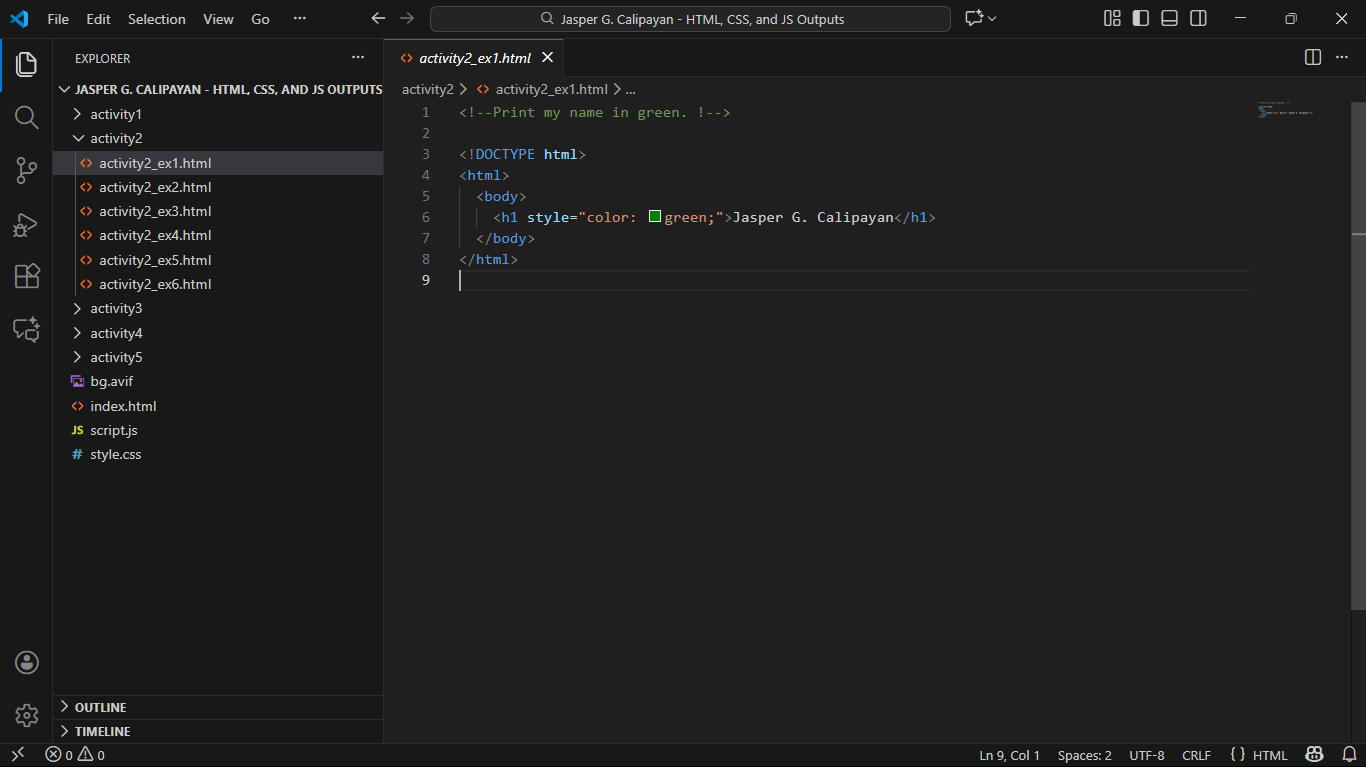
Task: Click the CRLF line ending button
Action: pyautogui.click(x=1196, y=755)
